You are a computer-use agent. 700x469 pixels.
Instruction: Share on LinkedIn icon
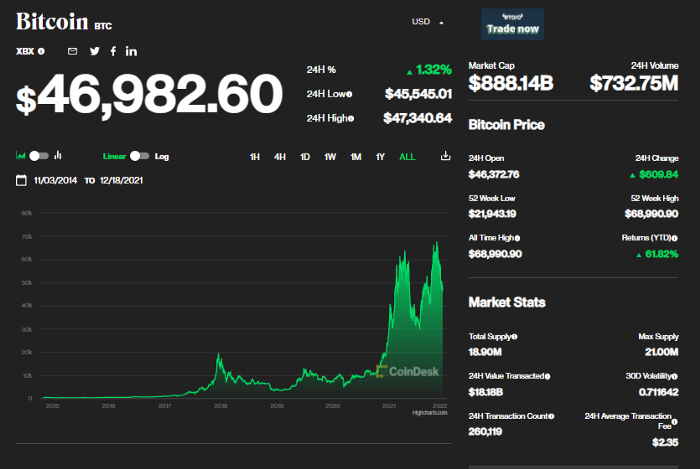tap(131, 51)
